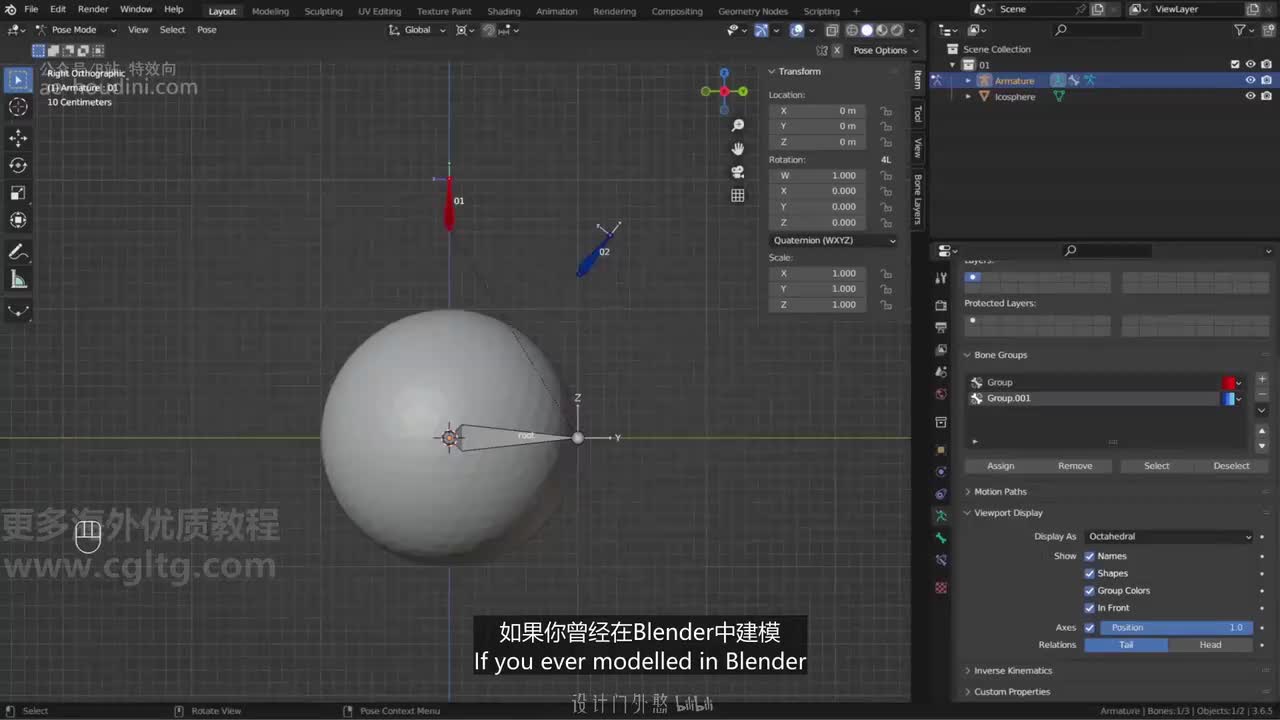Click the Blender logo menu icon
1280x720 pixels.
[11, 9]
